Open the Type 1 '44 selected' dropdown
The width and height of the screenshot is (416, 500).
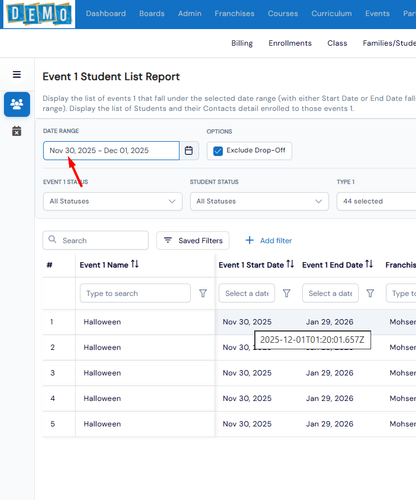tap(376, 201)
